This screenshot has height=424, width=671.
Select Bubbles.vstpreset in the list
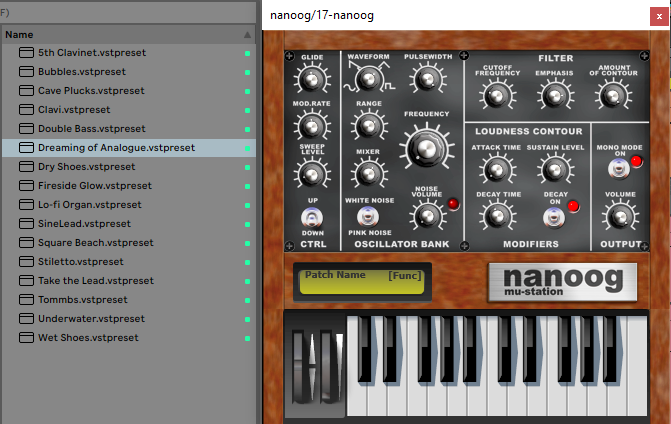click(x=82, y=71)
